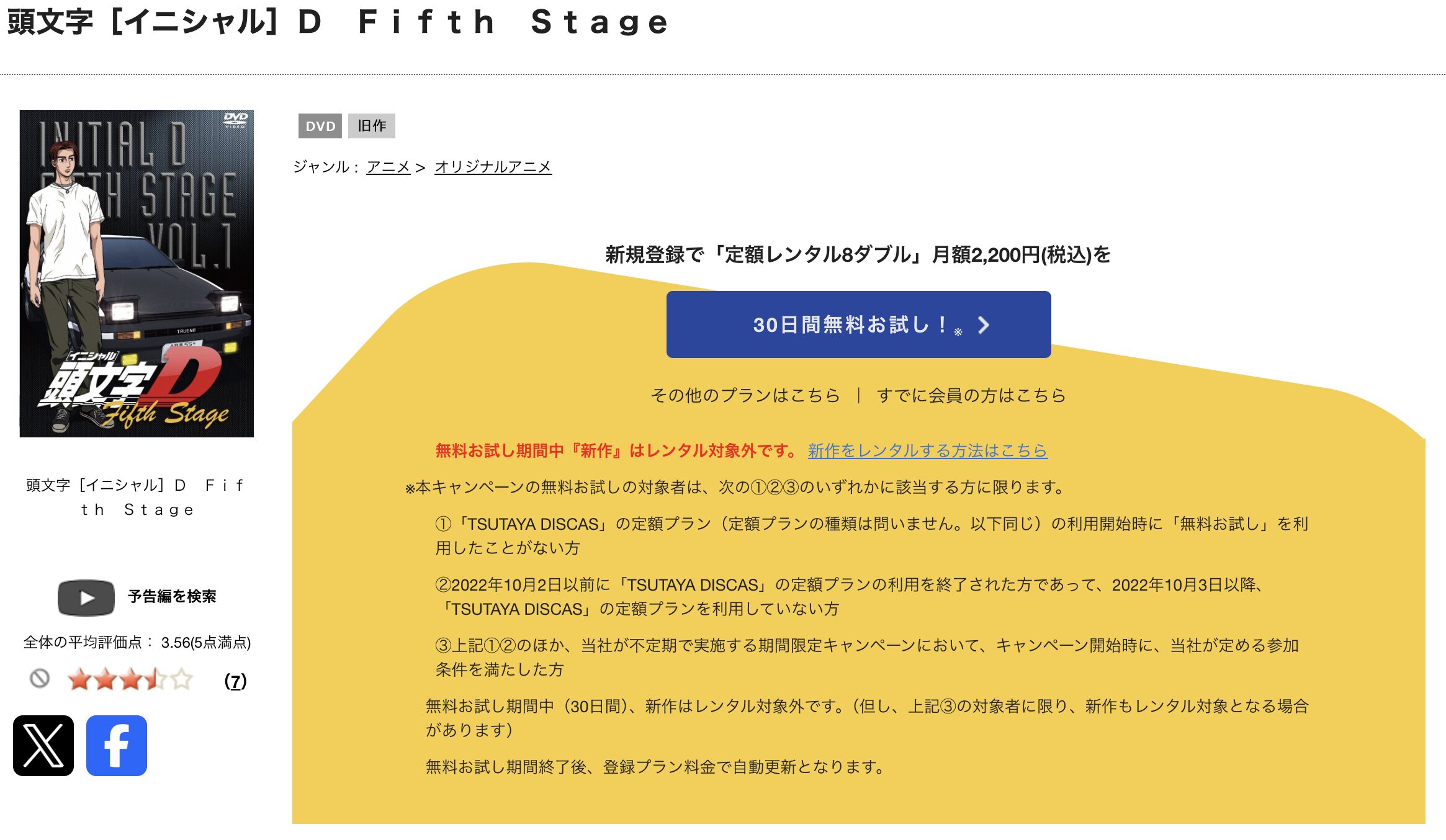Share this title on Facebook
Screen dimensions: 1446x840
coord(117,745)
